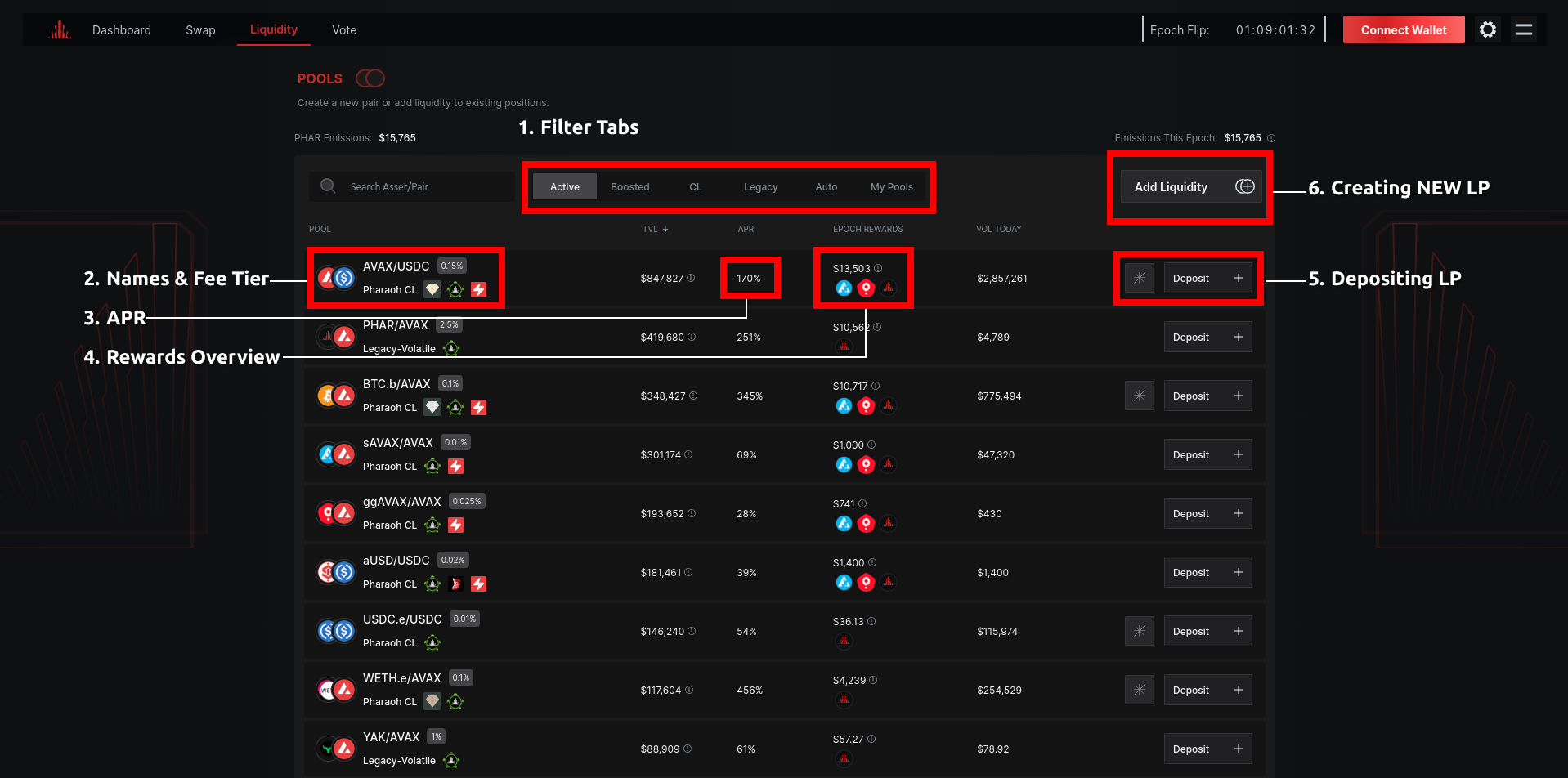Click the ggAVAX/AVAX pool name
Image resolution: width=1568 pixels, height=778 pixels.
(401, 501)
